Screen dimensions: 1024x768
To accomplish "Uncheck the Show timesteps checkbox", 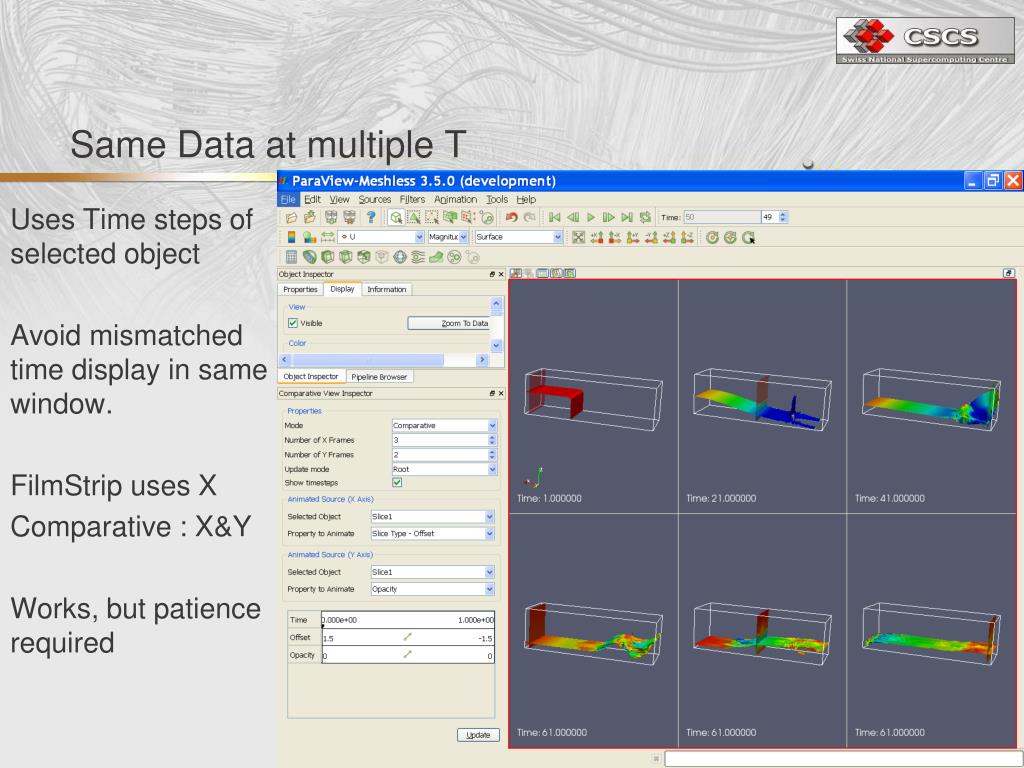I will pyautogui.click(x=397, y=482).
